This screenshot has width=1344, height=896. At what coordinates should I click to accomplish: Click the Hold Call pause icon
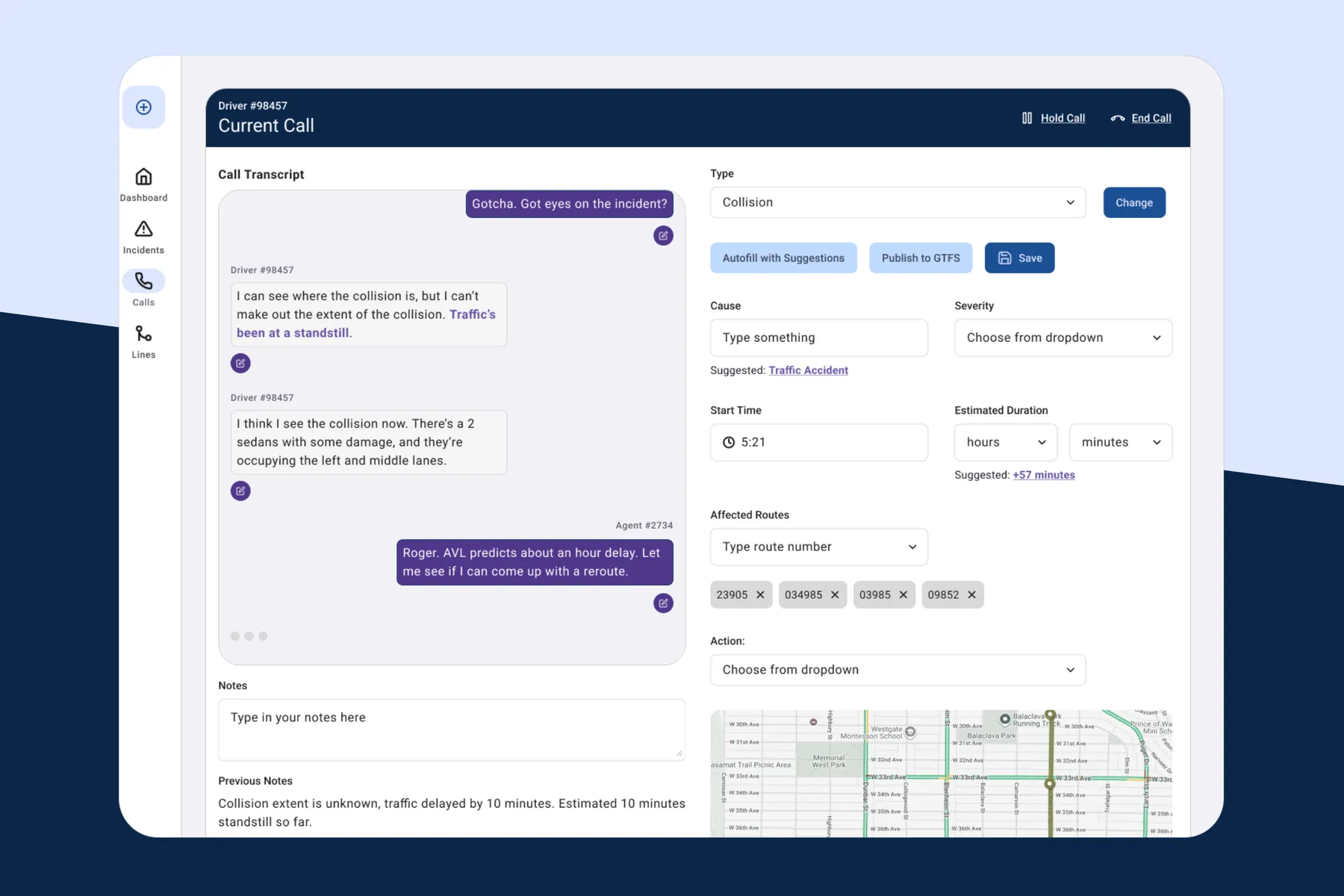[x=1027, y=118]
